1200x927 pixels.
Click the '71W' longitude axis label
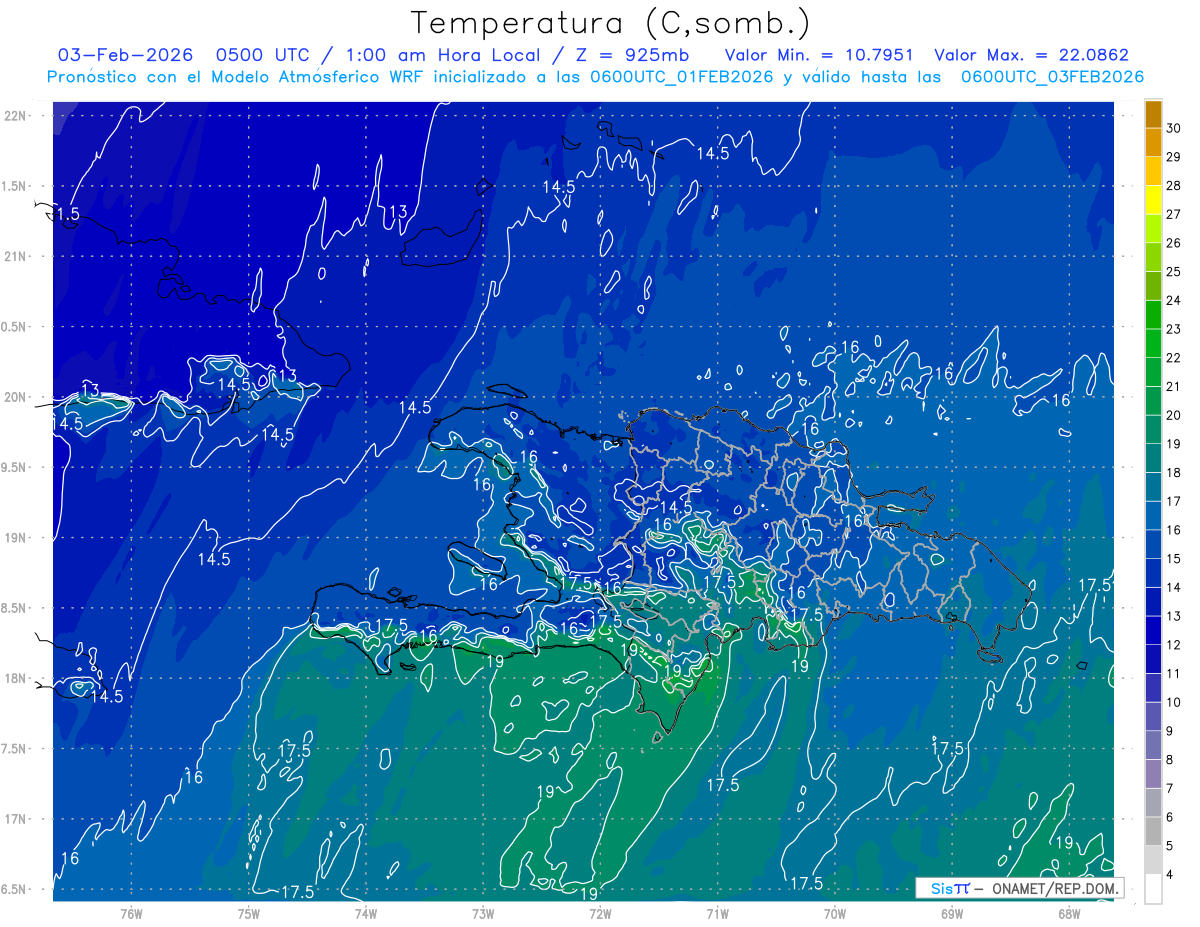(x=717, y=914)
